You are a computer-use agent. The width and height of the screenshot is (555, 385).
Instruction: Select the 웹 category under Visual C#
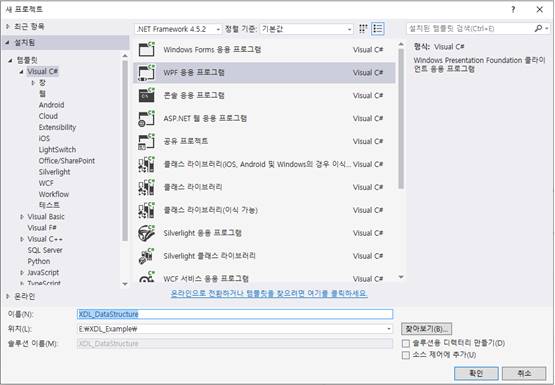(42, 94)
